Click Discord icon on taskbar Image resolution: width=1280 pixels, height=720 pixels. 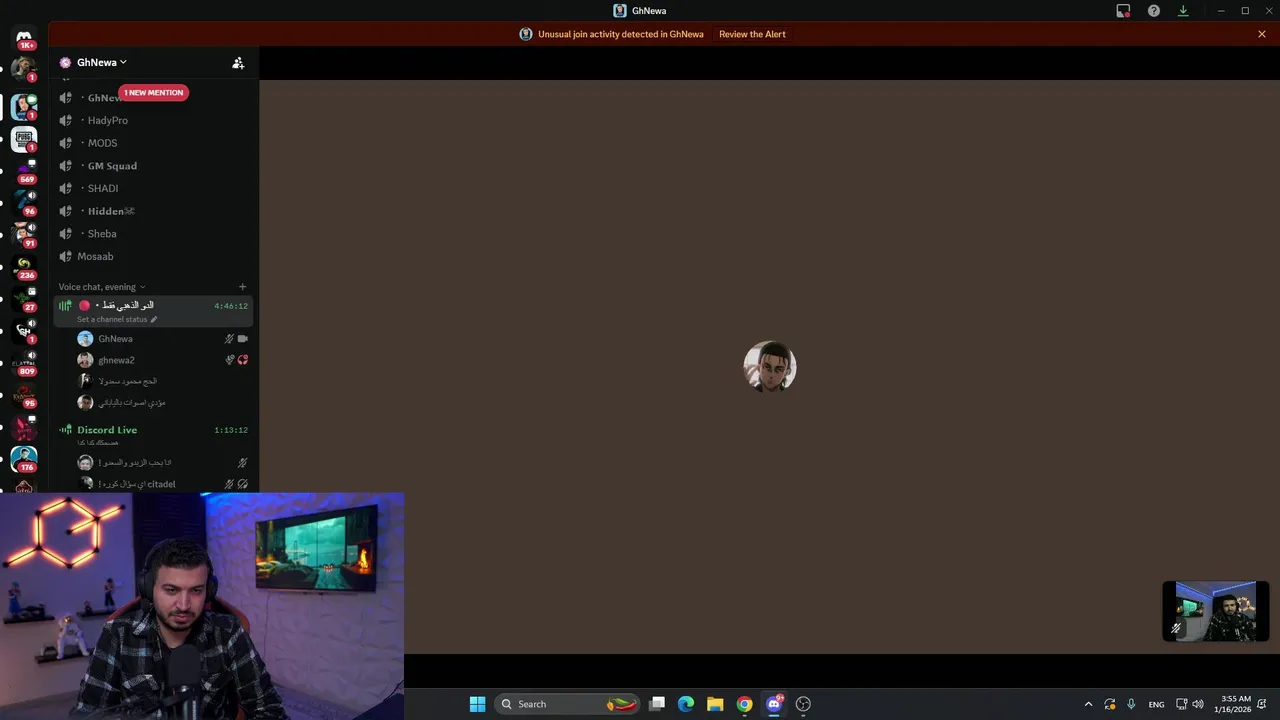(773, 704)
